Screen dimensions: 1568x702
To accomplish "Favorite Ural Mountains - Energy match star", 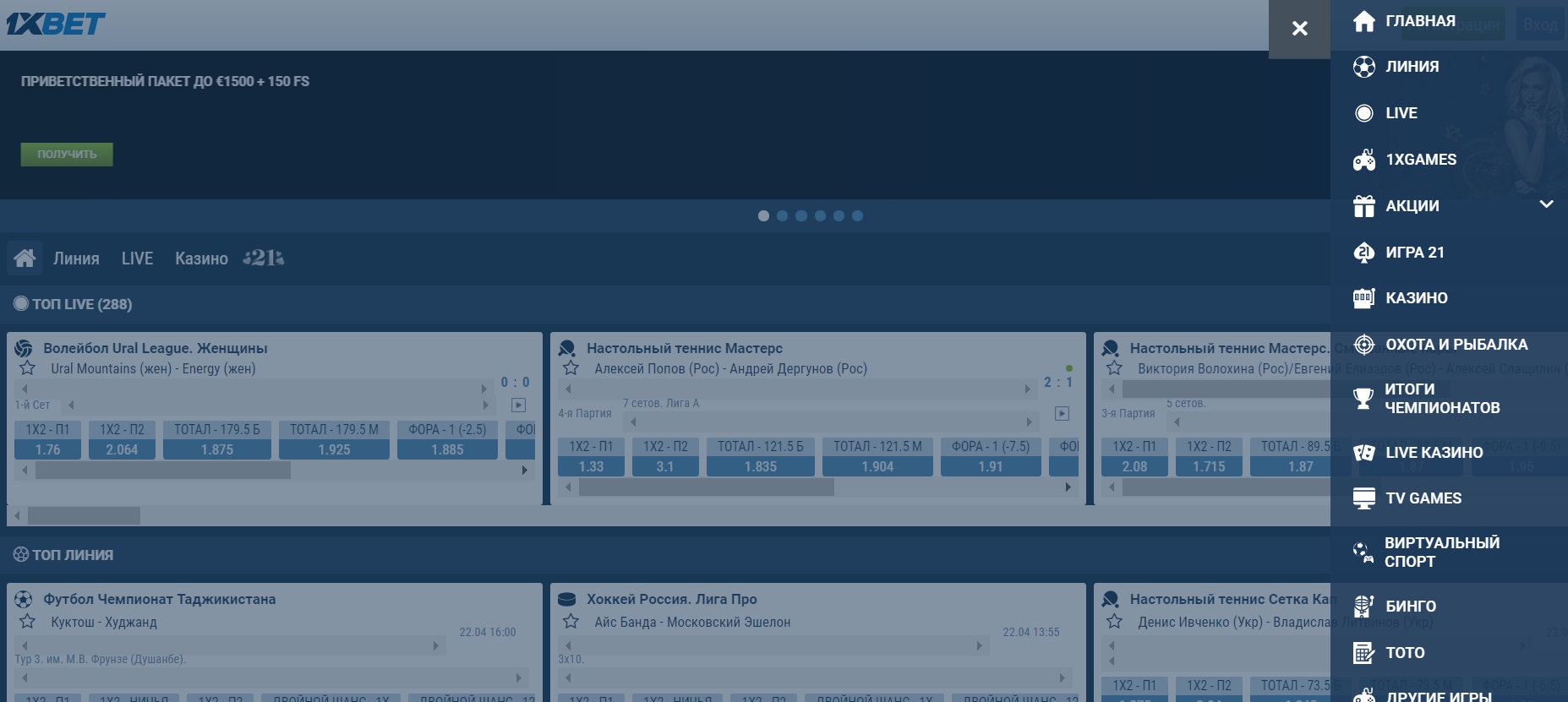I will (x=27, y=368).
